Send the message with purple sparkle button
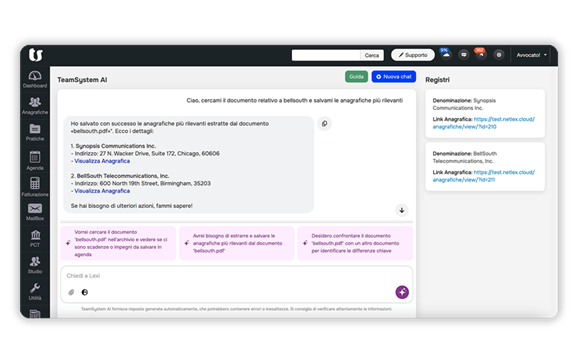 point(402,292)
